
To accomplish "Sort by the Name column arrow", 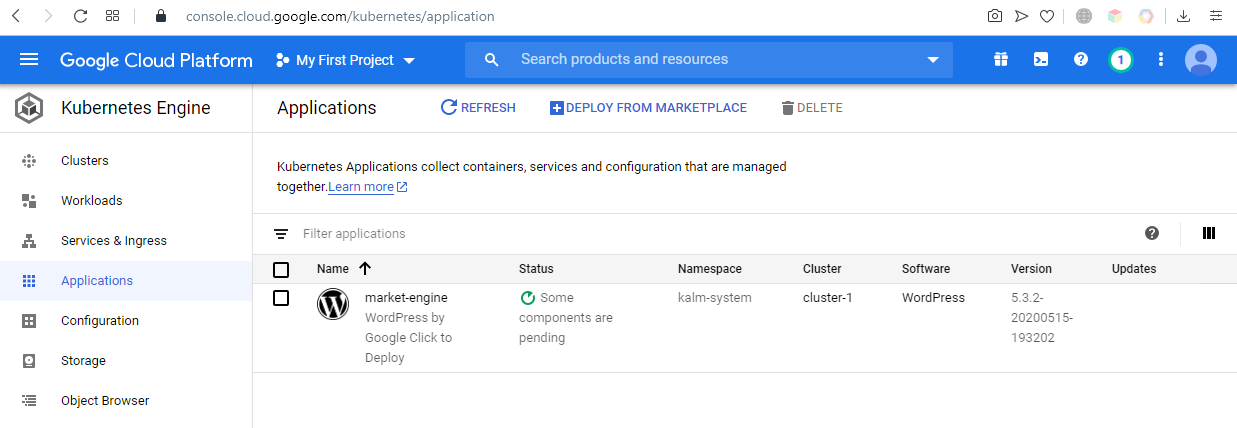I will point(365,269).
